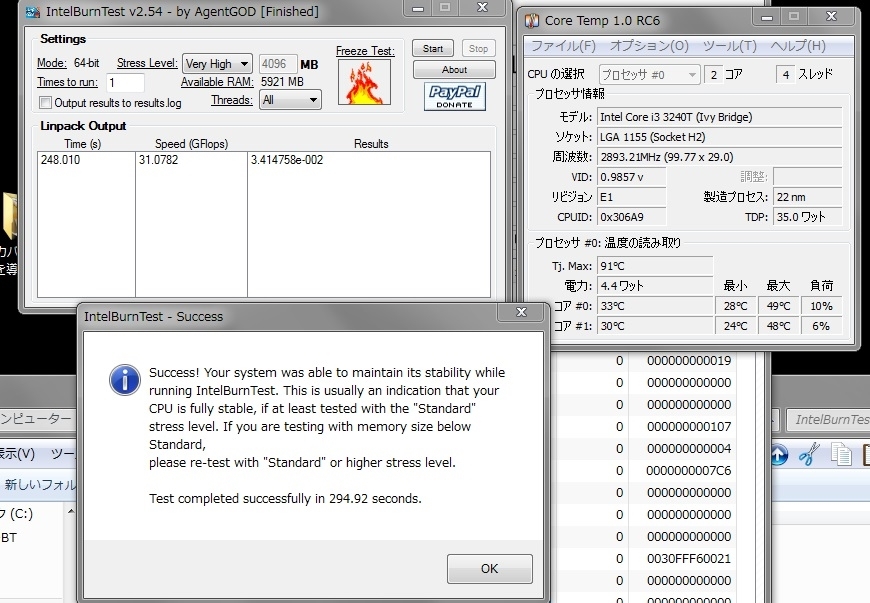870x603 pixels.
Task: Click the 22 nm process value
Action: pyautogui.click(x=808, y=197)
